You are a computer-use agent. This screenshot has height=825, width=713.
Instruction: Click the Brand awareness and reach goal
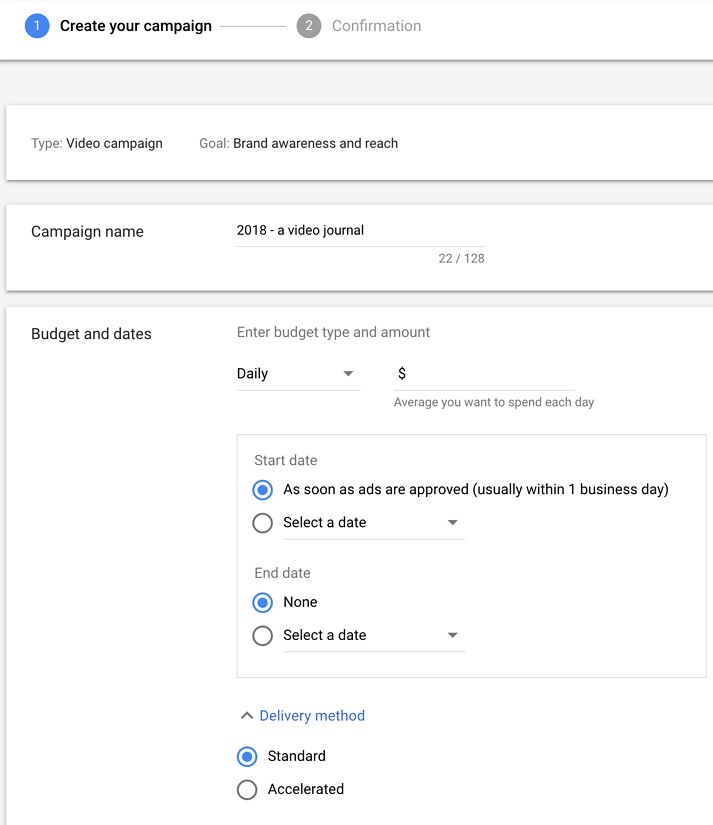click(x=315, y=143)
